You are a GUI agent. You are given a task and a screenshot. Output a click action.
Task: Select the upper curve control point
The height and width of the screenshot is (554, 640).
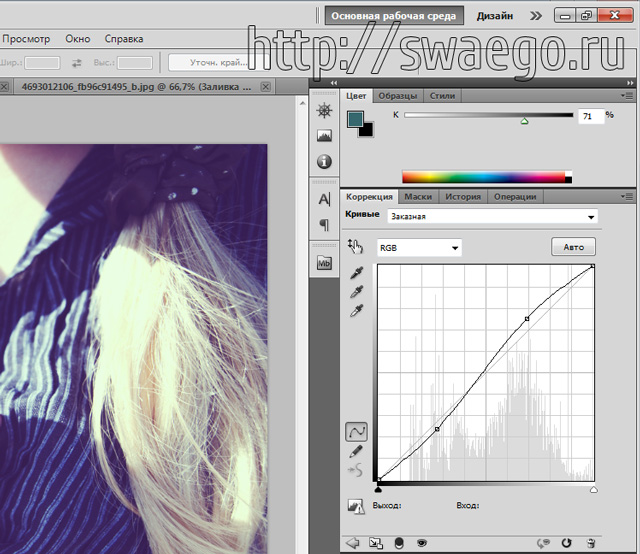[x=527, y=318]
